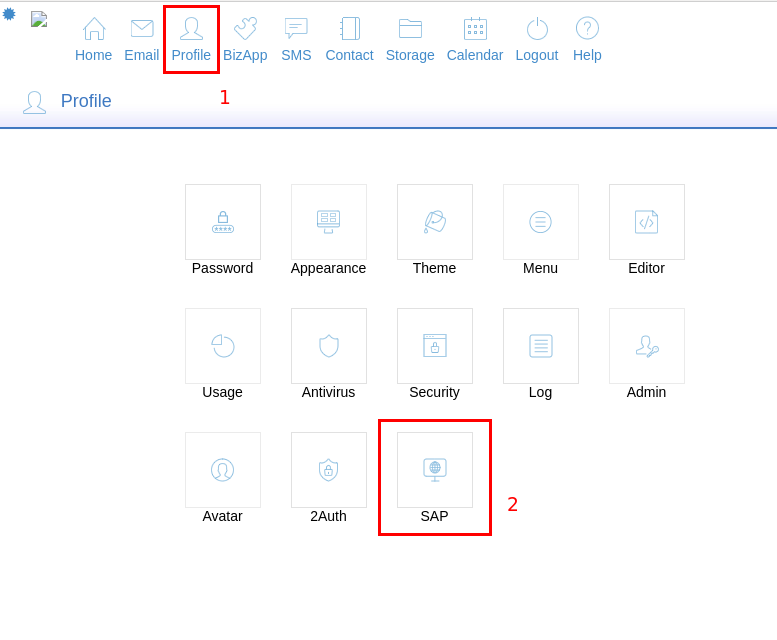
Task: Open the Admin user key tile
Action: [x=647, y=346]
